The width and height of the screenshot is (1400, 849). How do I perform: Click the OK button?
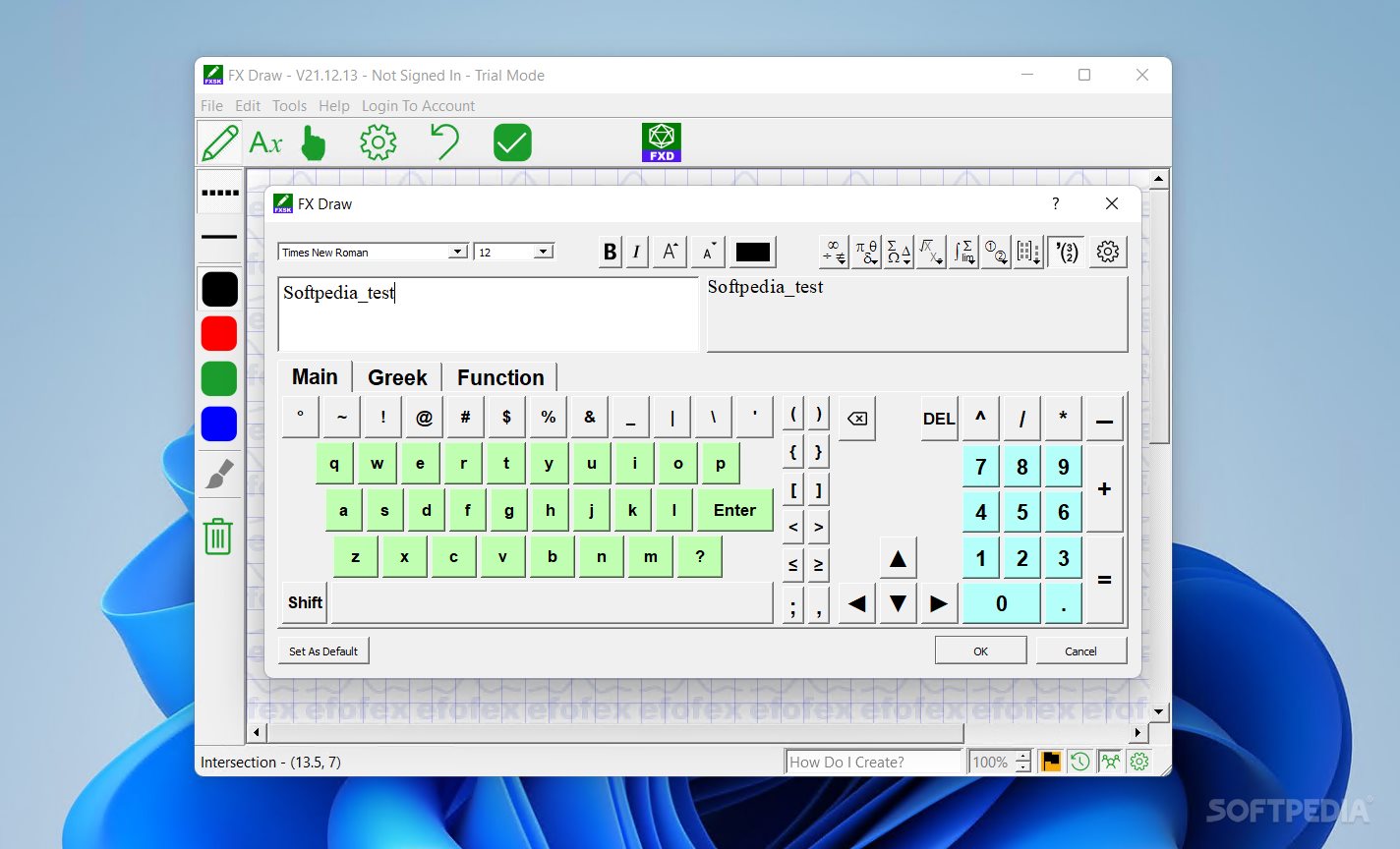980,651
